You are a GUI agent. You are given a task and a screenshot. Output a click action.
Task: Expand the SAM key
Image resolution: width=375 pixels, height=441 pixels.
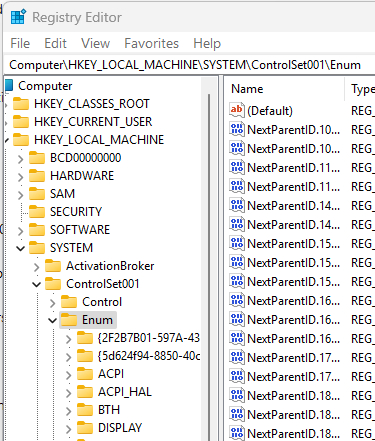21,195
